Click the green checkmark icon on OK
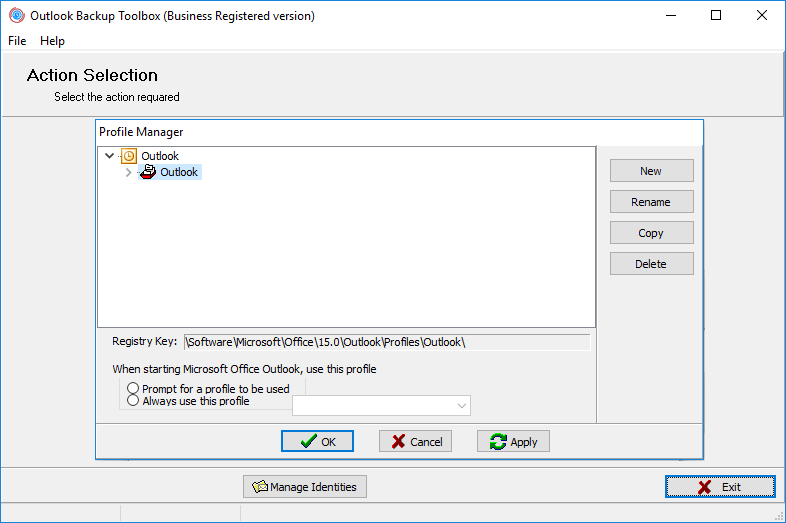 pyautogui.click(x=309, y=441)
